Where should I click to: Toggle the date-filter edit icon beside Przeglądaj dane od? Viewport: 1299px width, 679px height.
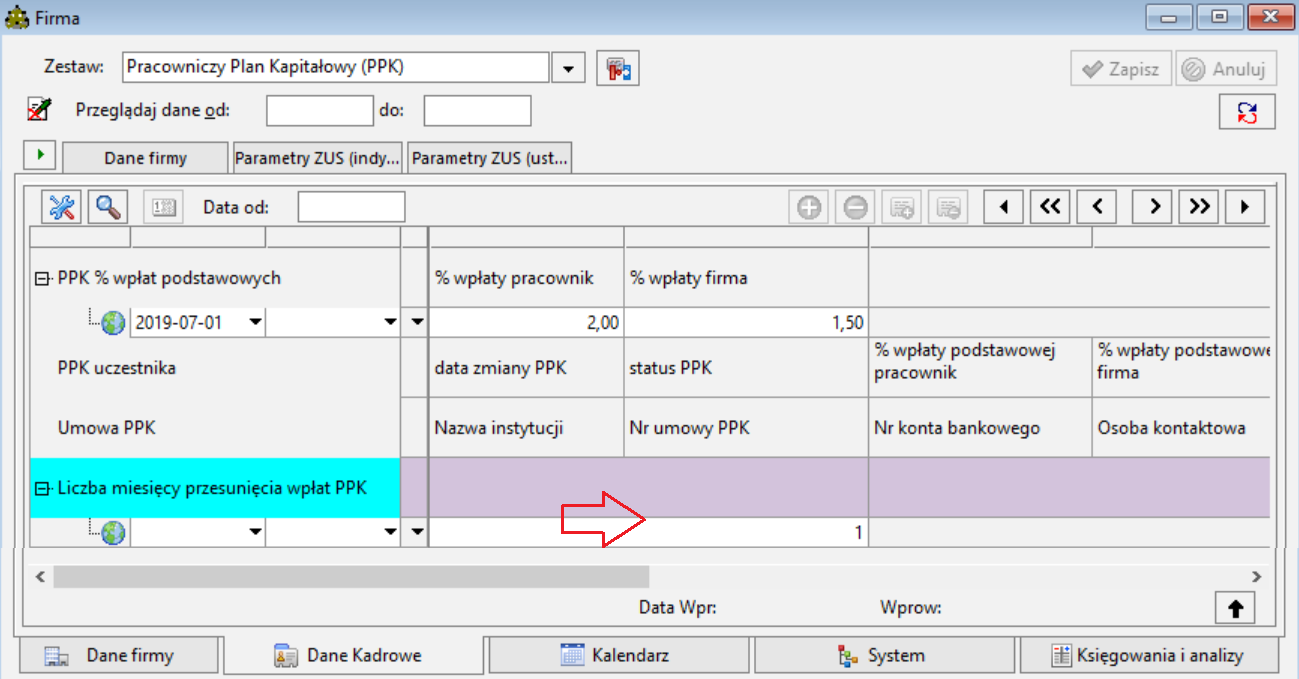coord(39,108)
